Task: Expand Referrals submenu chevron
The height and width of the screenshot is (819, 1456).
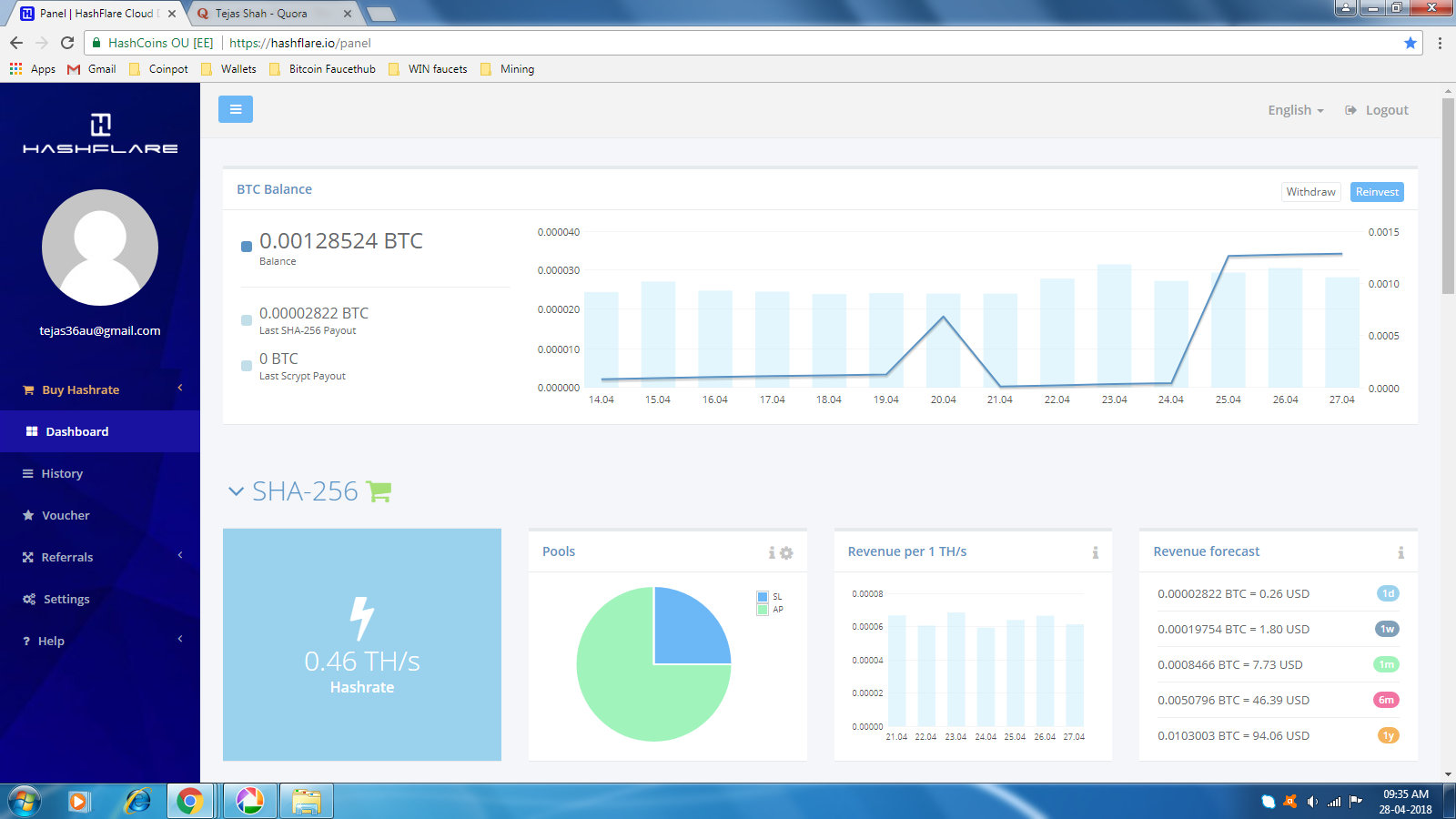Action: point(180,555)
